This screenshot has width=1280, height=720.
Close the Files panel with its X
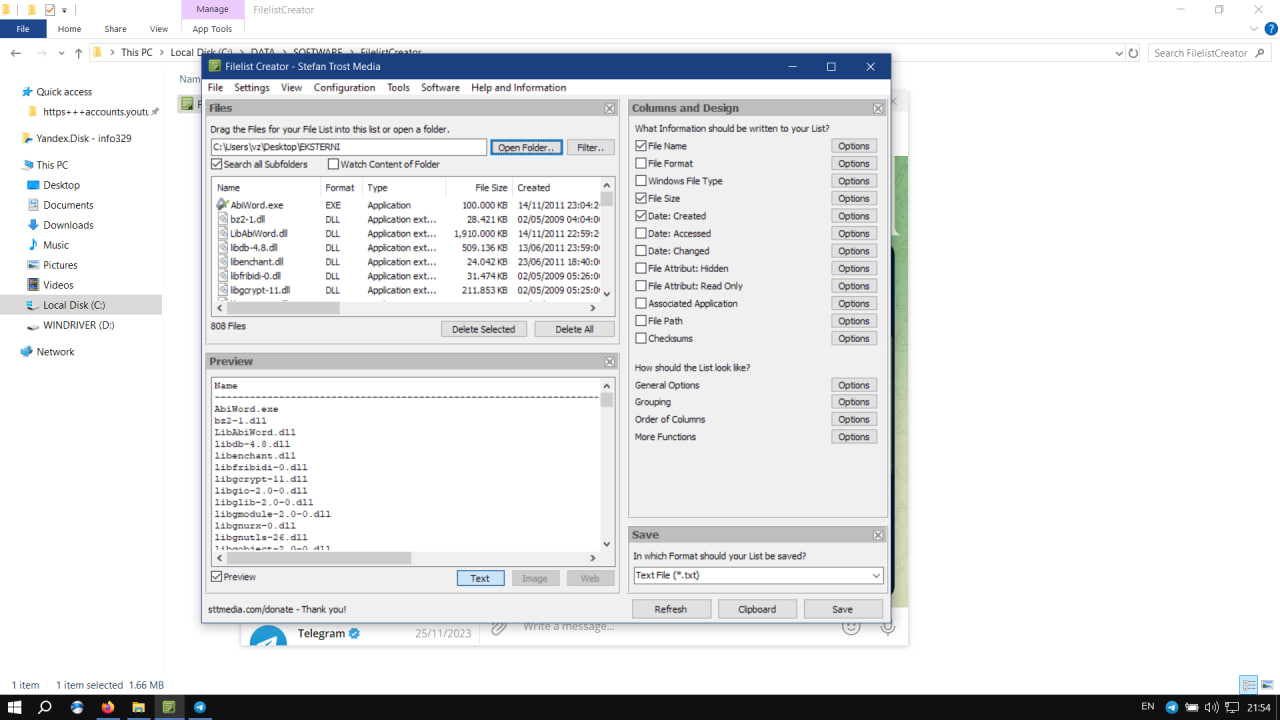610,108
